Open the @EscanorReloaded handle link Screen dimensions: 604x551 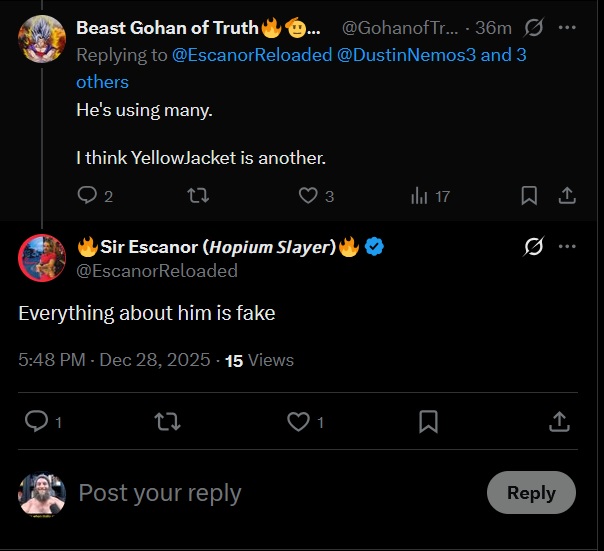click(x=157, y=271)
